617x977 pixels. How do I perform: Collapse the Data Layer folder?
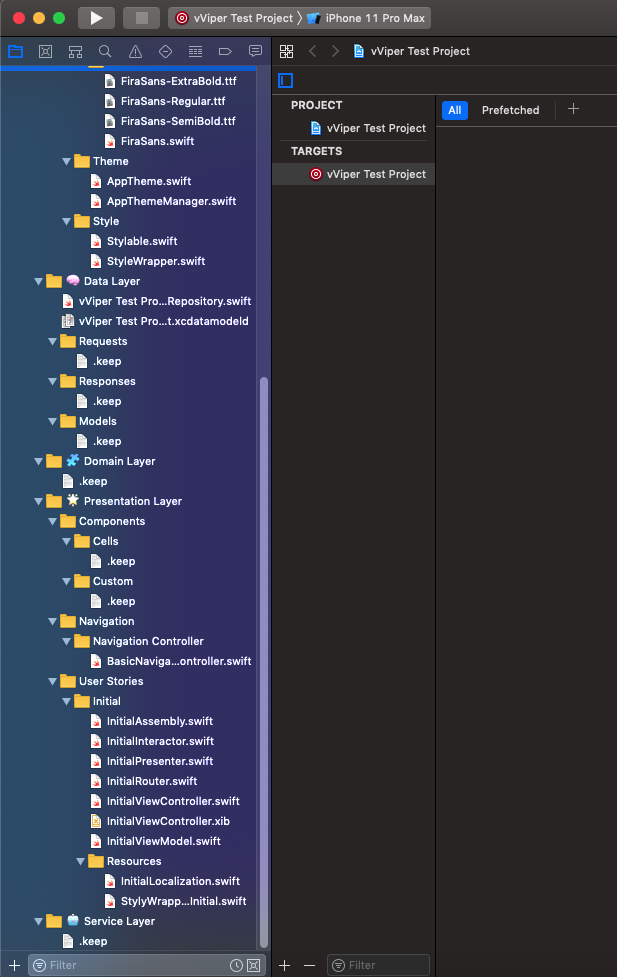tap(39, 281)
